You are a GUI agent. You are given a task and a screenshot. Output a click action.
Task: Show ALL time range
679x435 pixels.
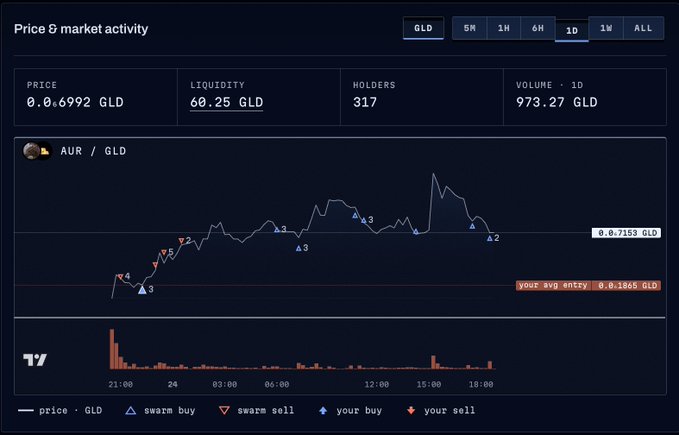643,29
